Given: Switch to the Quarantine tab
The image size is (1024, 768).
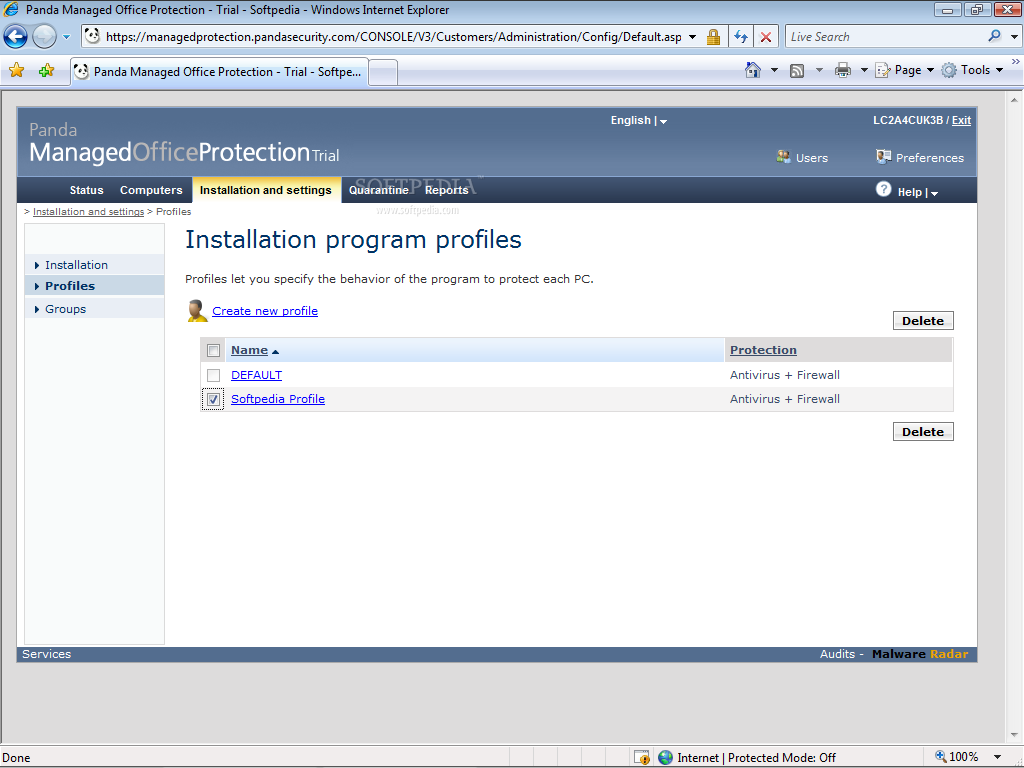Looking at the screenshot, I should (x=379, y=190).
